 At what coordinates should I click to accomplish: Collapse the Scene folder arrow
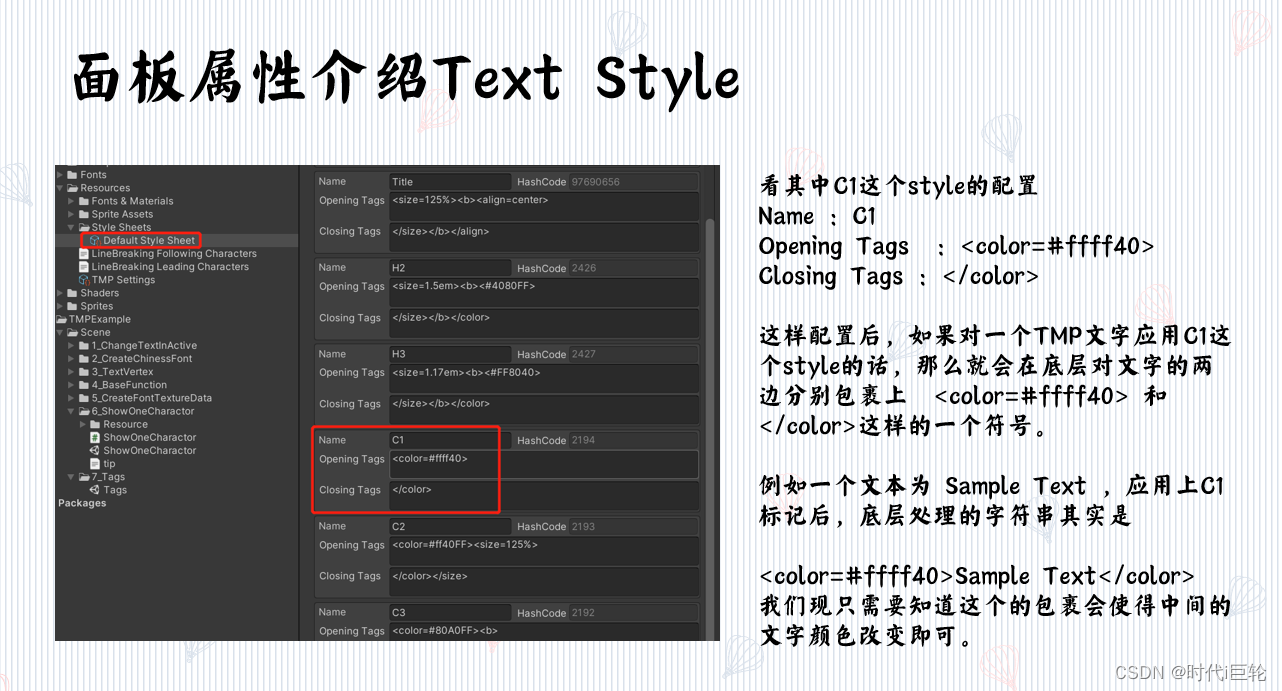[x=62, y=332]
